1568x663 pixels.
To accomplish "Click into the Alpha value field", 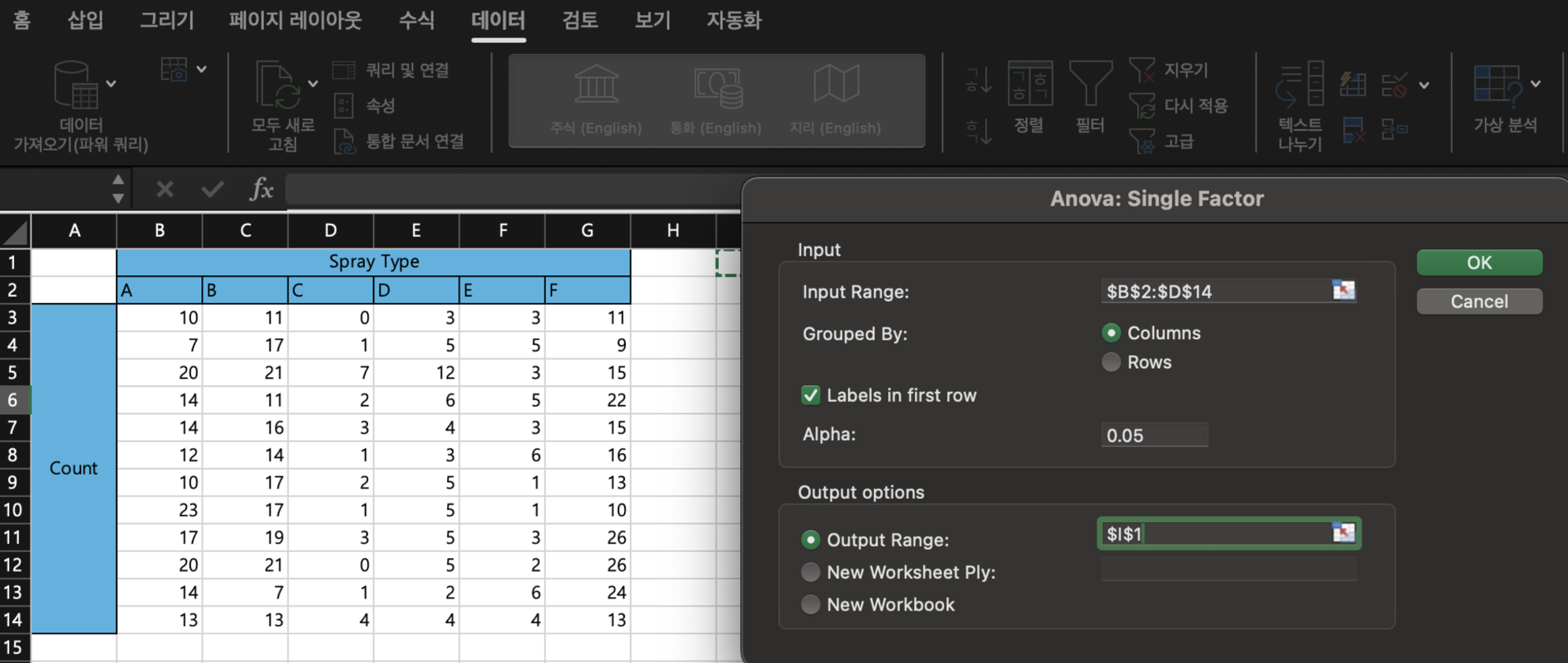I will (x=1154, y=435).
